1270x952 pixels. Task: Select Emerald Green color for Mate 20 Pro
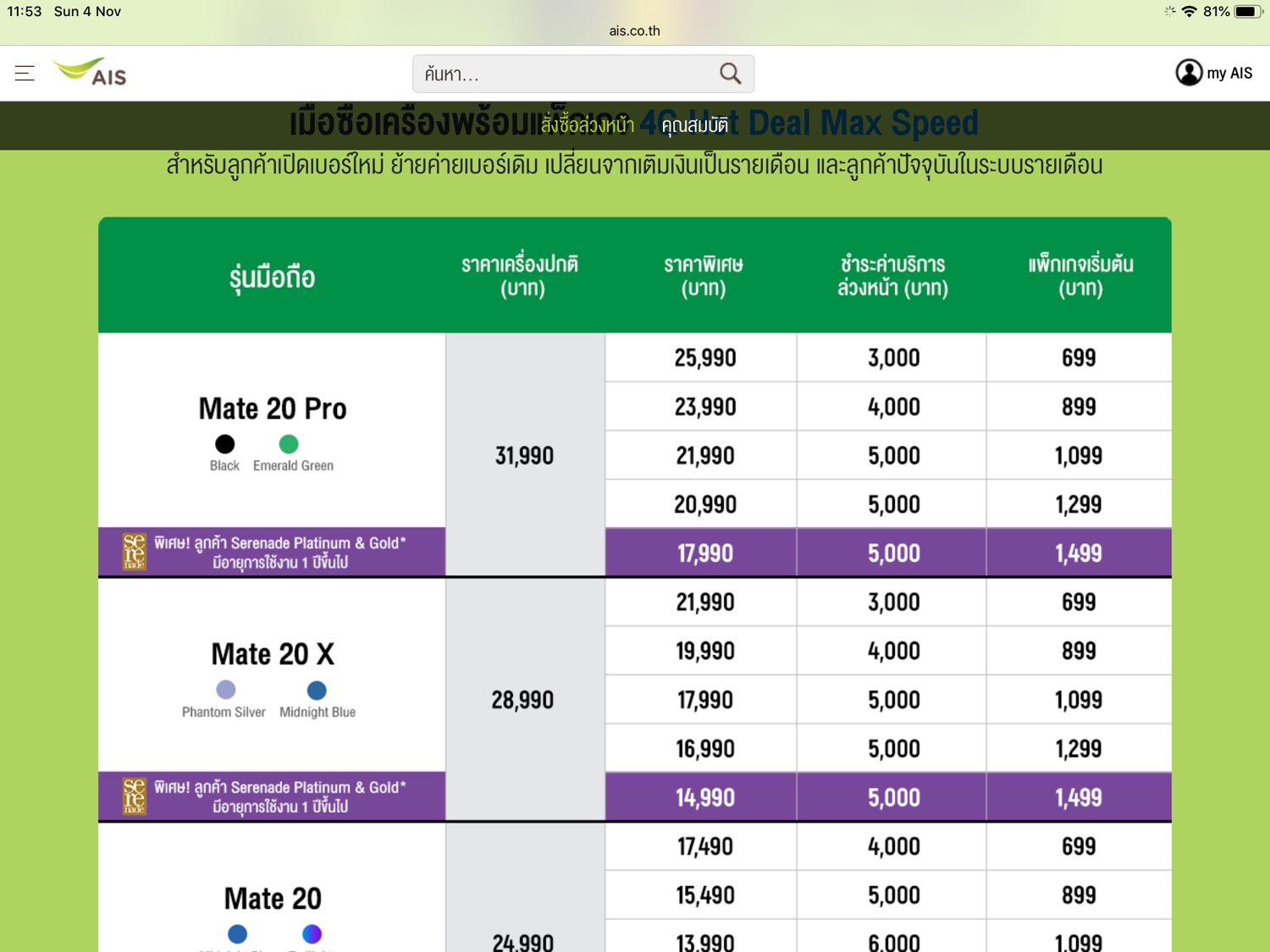pos(289,444)
